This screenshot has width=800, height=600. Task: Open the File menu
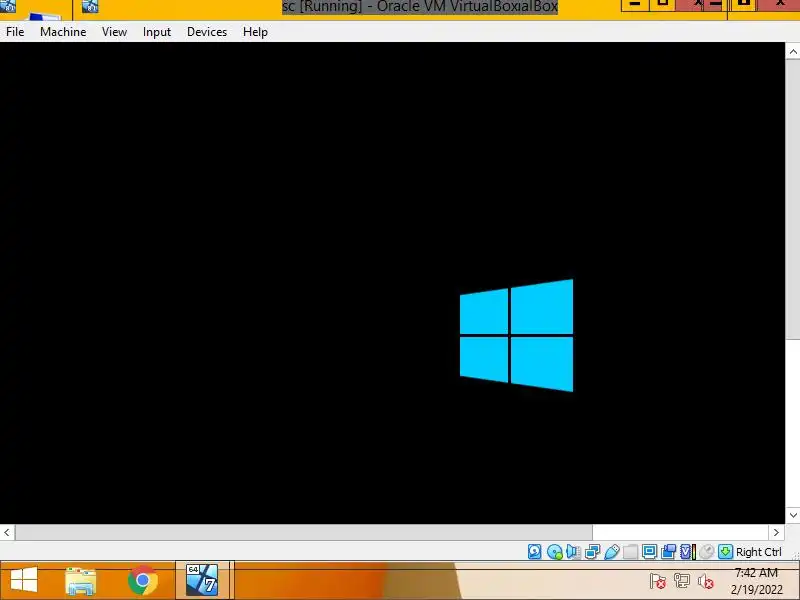click(x=15, y=32)
